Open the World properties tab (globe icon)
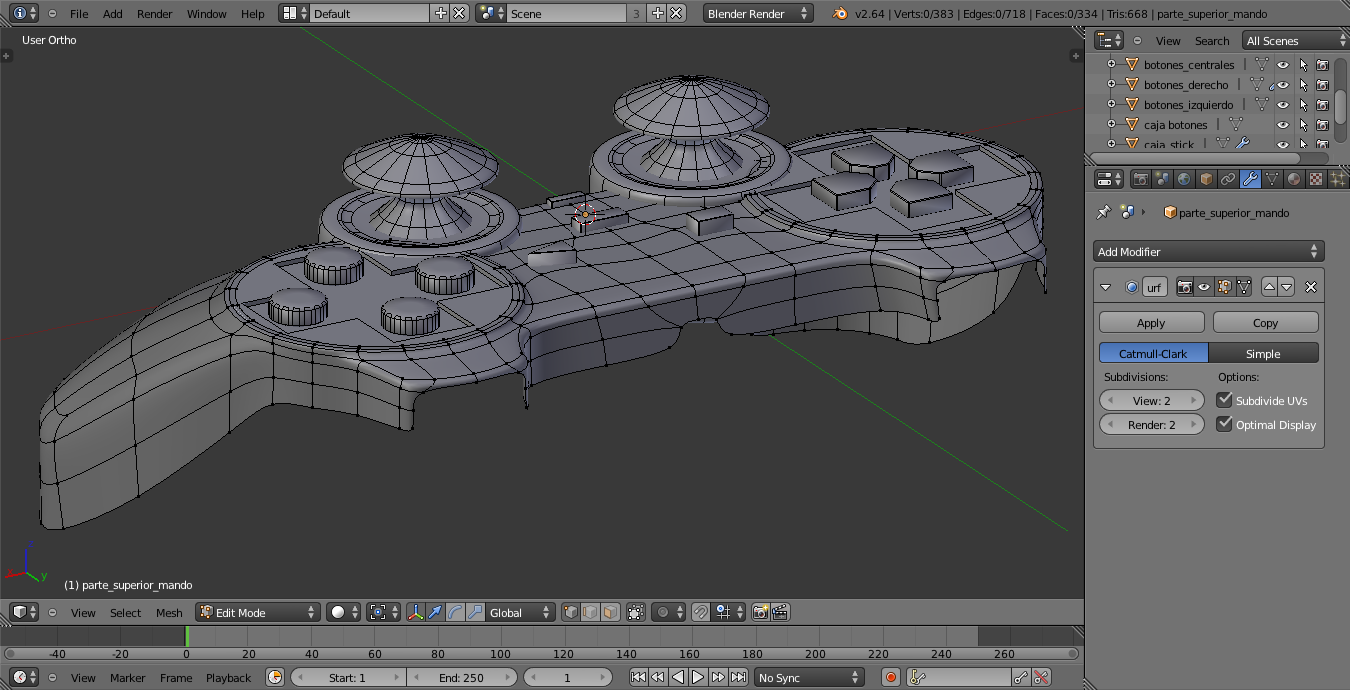 point(1184,179)
